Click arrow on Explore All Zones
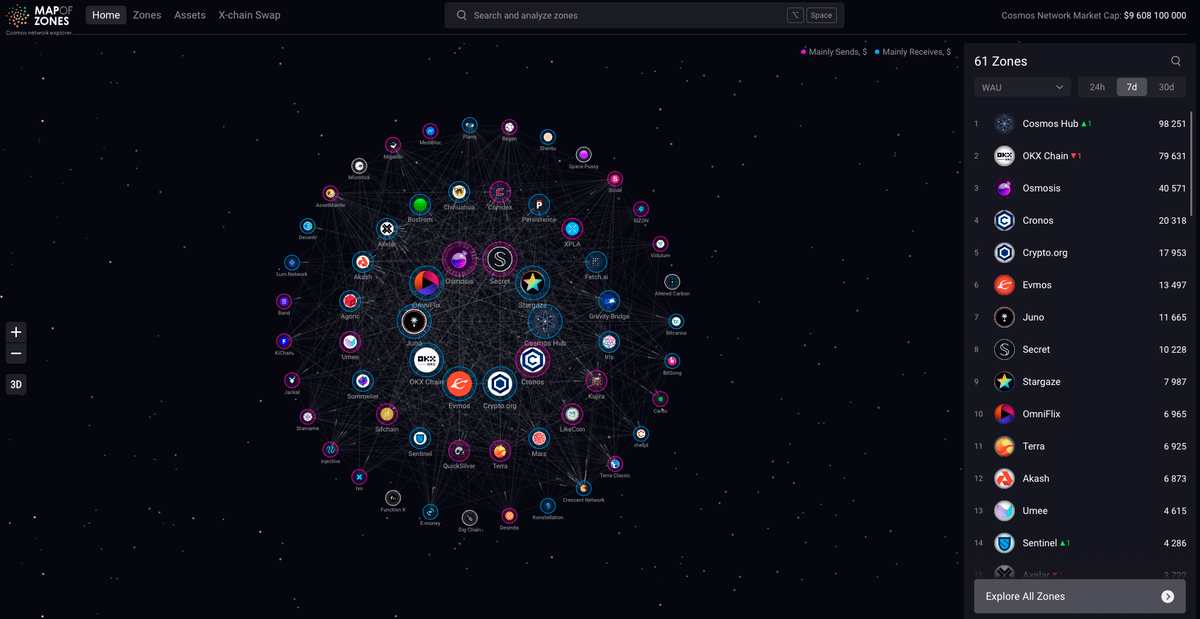 (x=1167, y=597)
